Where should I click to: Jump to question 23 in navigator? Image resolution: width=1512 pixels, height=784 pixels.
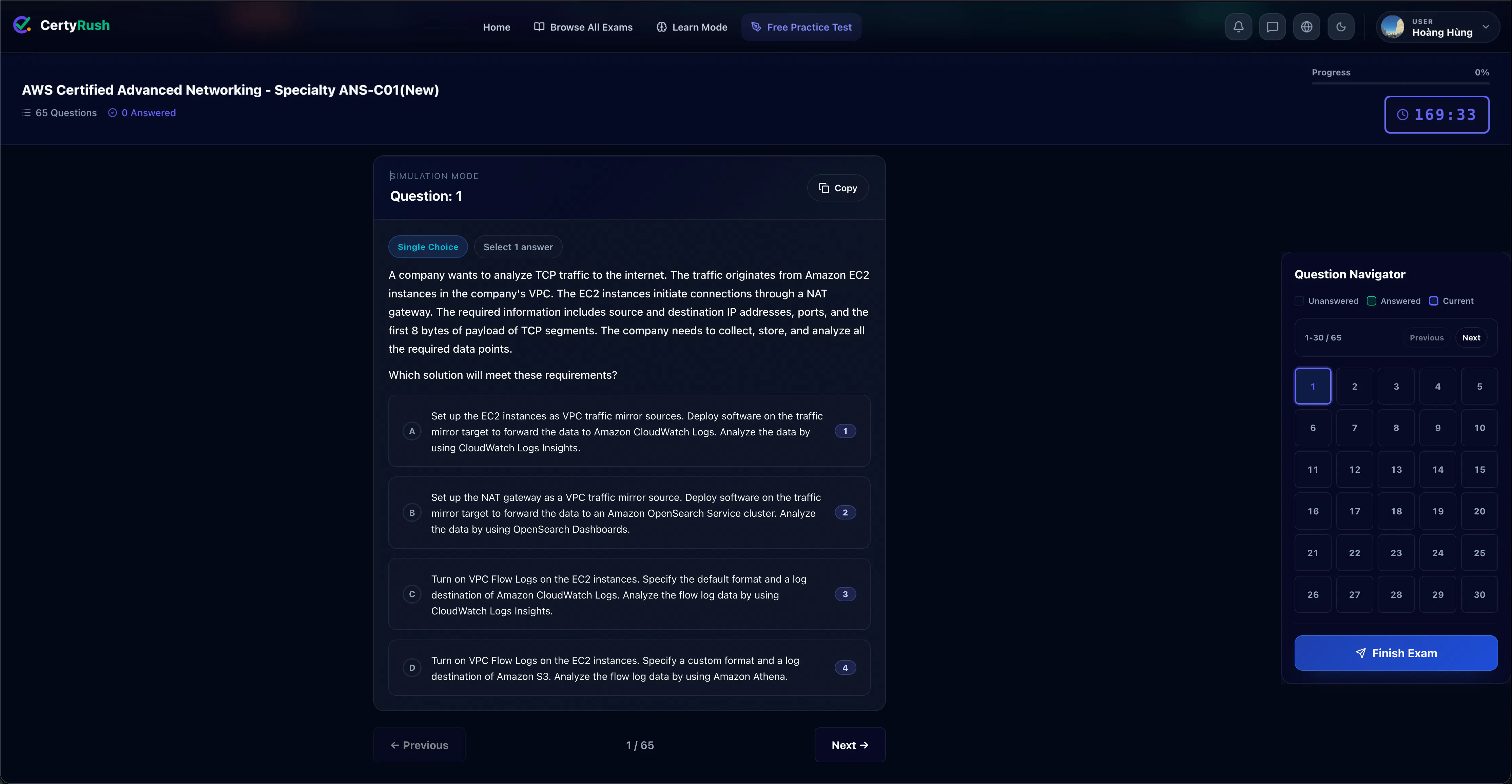coord(1396,553)
